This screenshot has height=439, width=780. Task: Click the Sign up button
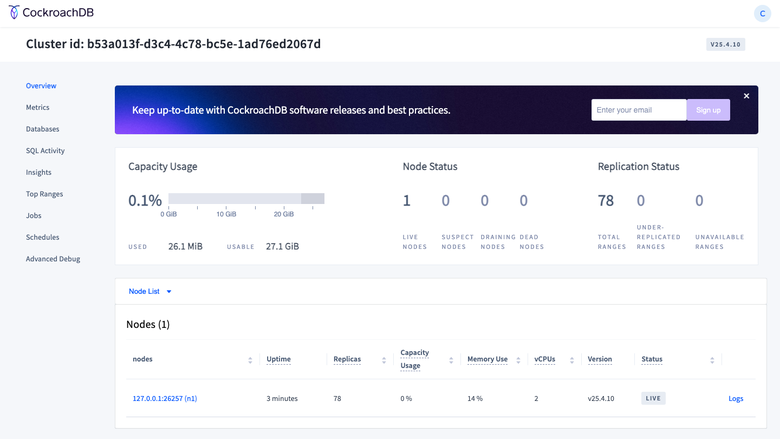click(x=708, y=110)
